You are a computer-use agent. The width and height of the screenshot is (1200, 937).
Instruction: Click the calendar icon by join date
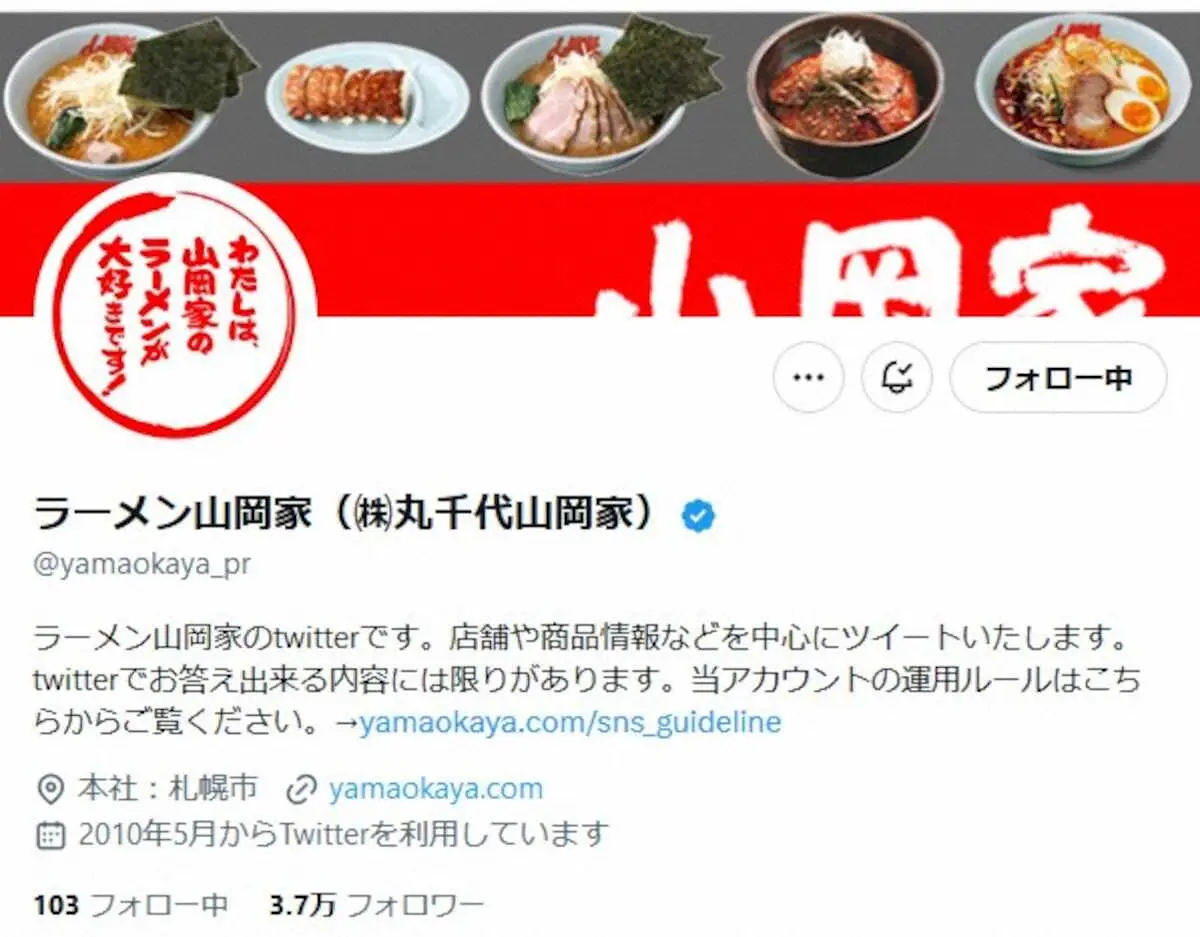50,833
